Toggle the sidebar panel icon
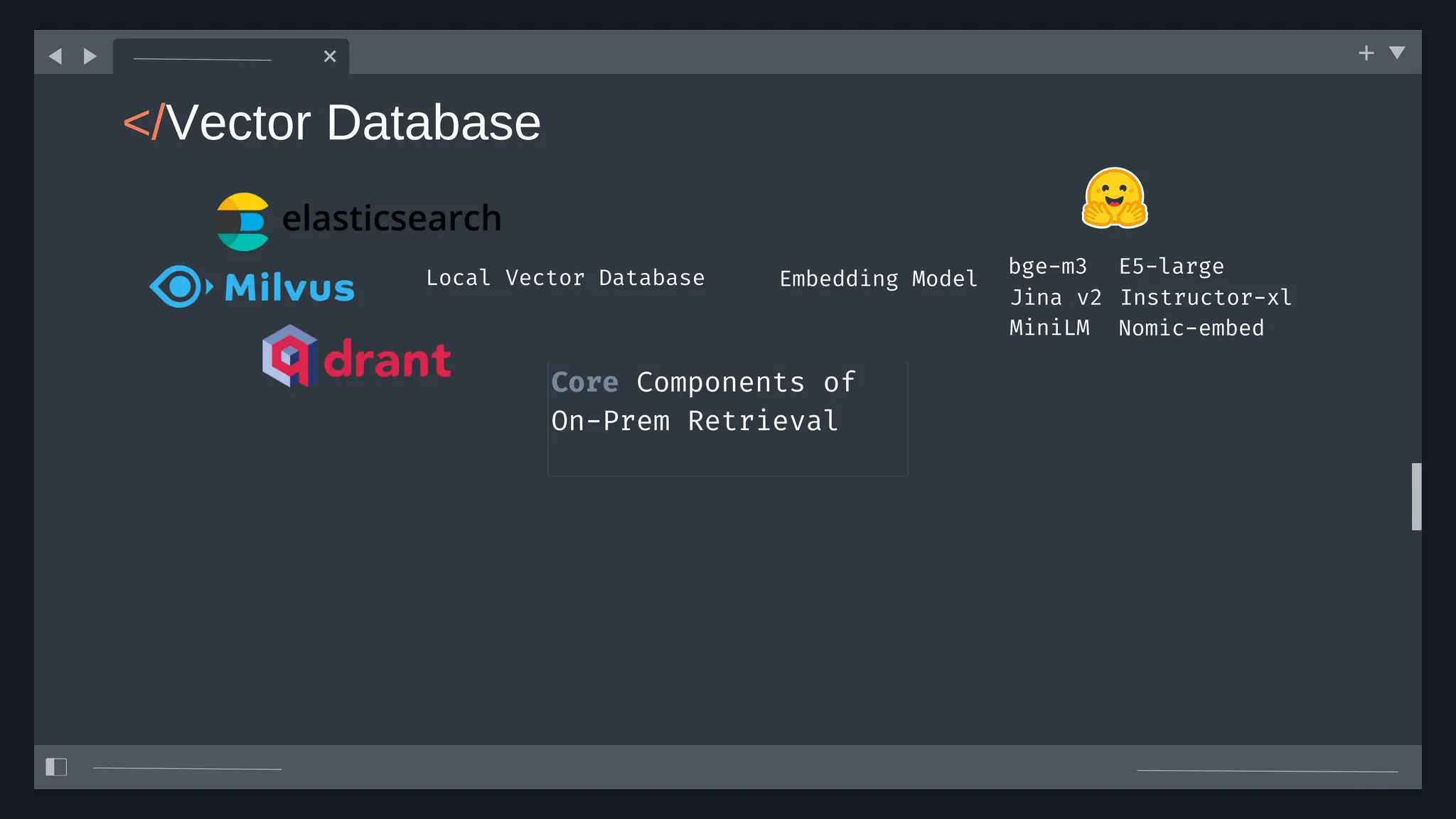Image resolution: width=1456 pixels, height=819 pixels. tap(56, 767)
